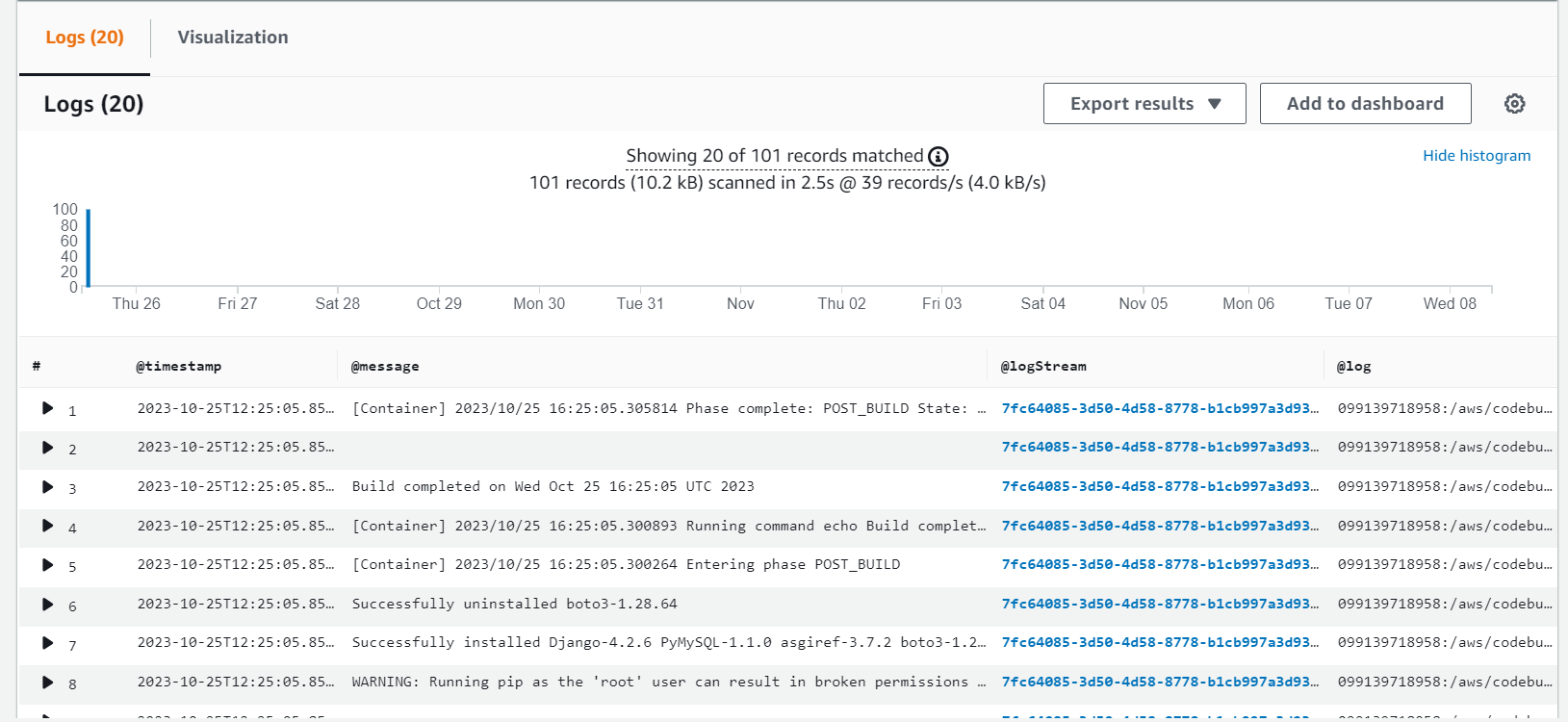Click the @timestamp column header
This screenshot has width=1568, height=722.
pos(179,367)
